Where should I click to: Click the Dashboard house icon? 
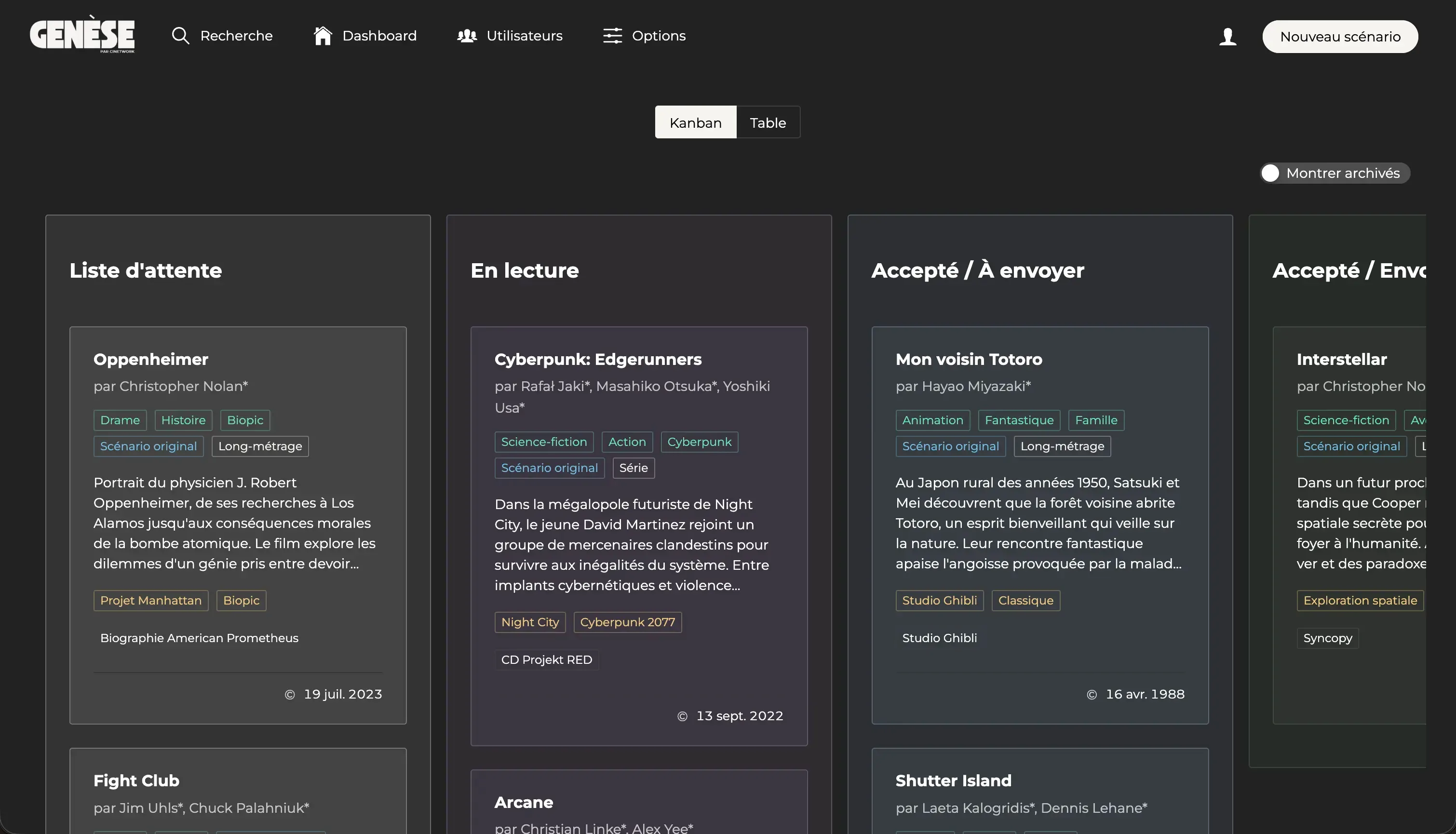[x=323, y=36]
